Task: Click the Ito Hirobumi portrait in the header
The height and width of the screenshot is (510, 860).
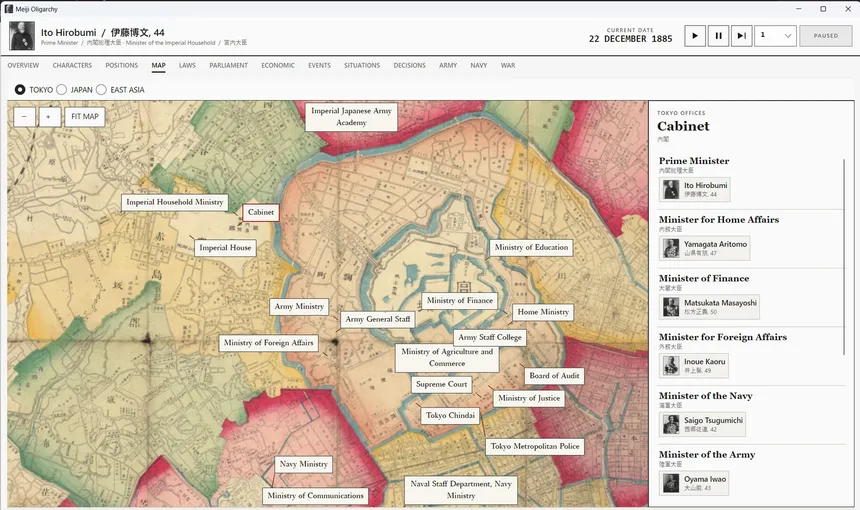Action: [22, 36]
